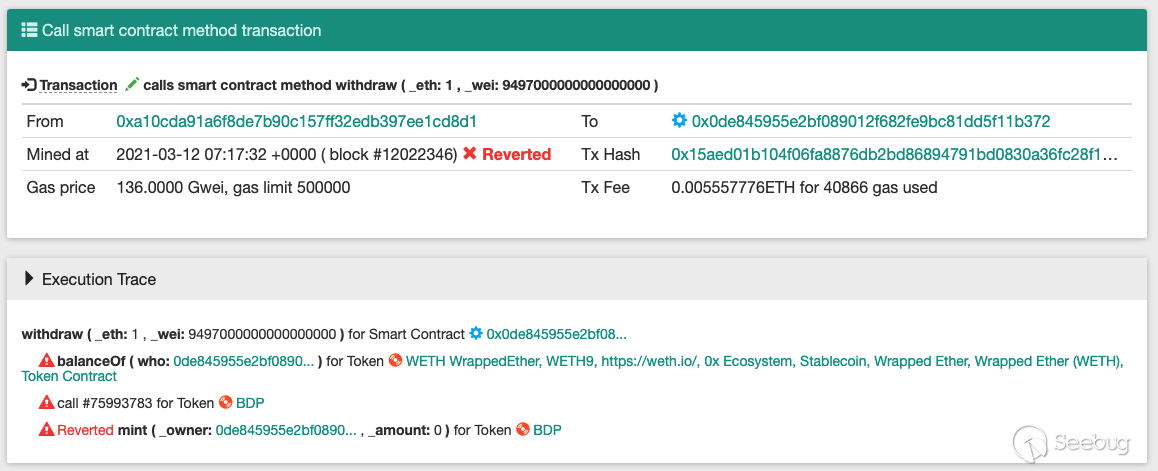Open the To contract address 0x0de845955e2bf…
The width and height of the screenshot is (1158, 471).
870,121
